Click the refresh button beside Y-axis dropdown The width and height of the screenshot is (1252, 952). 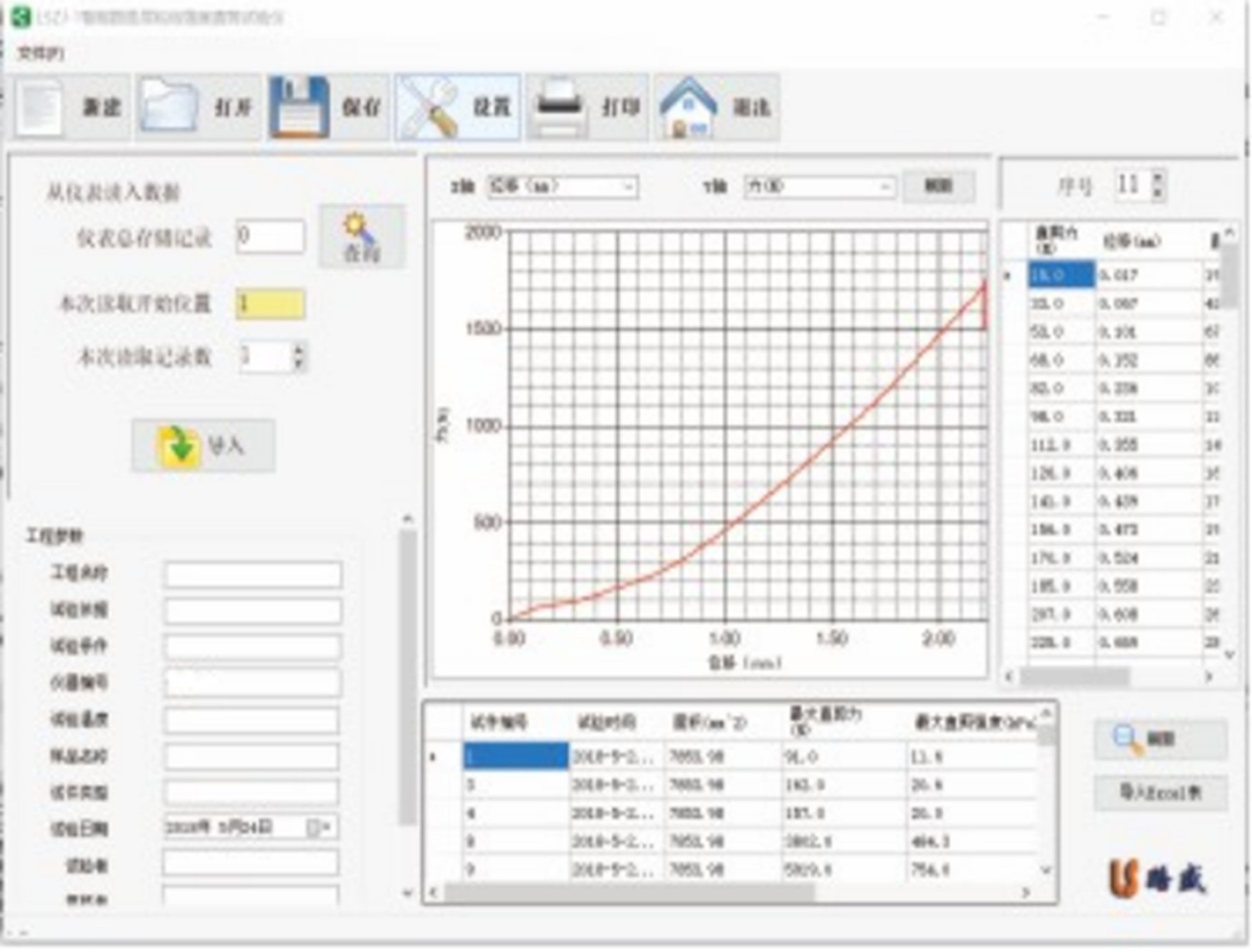coord(939,186)
